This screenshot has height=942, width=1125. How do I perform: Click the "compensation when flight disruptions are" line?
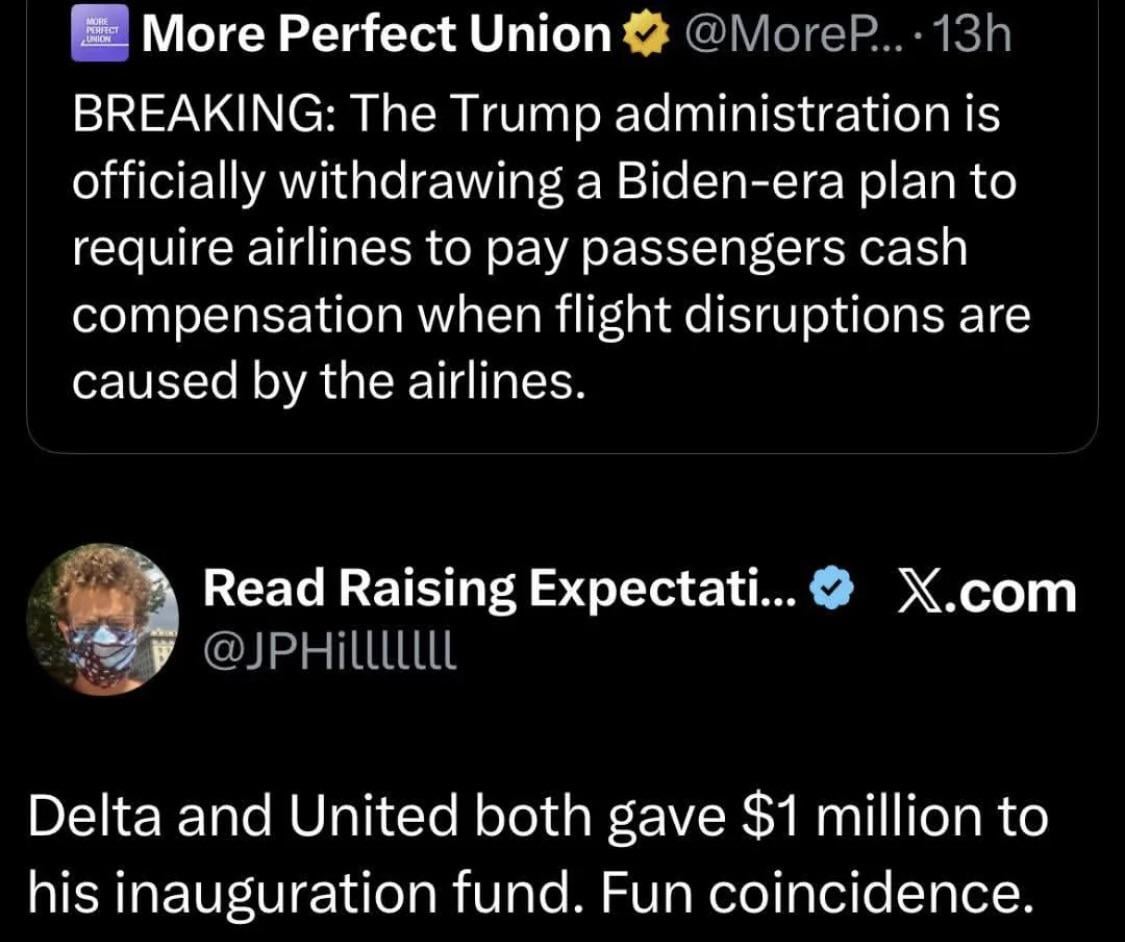[550, 314]
